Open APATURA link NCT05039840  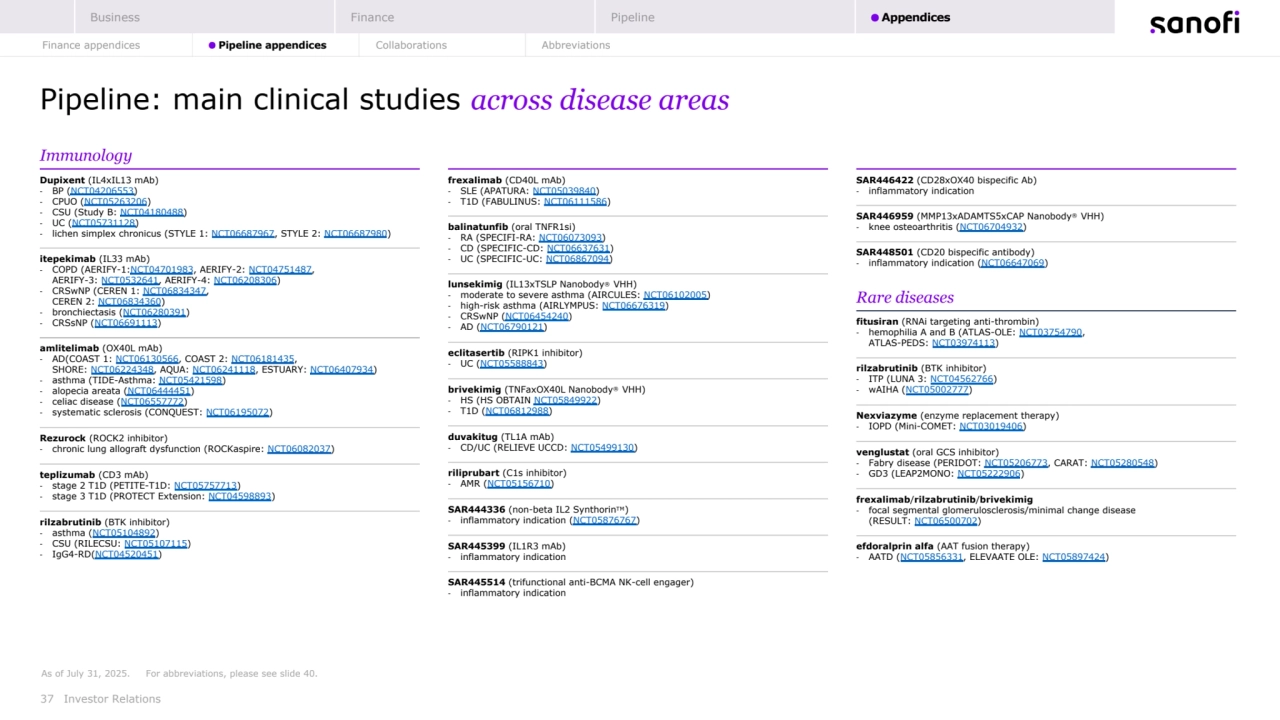(565, 191)
